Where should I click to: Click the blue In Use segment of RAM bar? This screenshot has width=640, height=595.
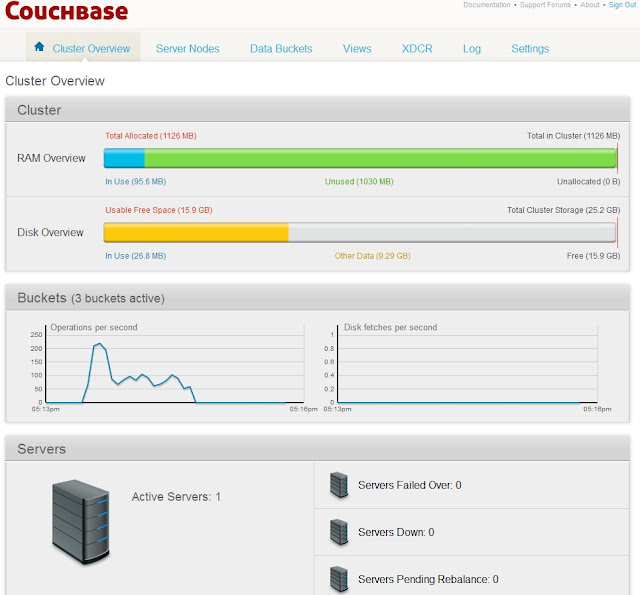[124, 158]
